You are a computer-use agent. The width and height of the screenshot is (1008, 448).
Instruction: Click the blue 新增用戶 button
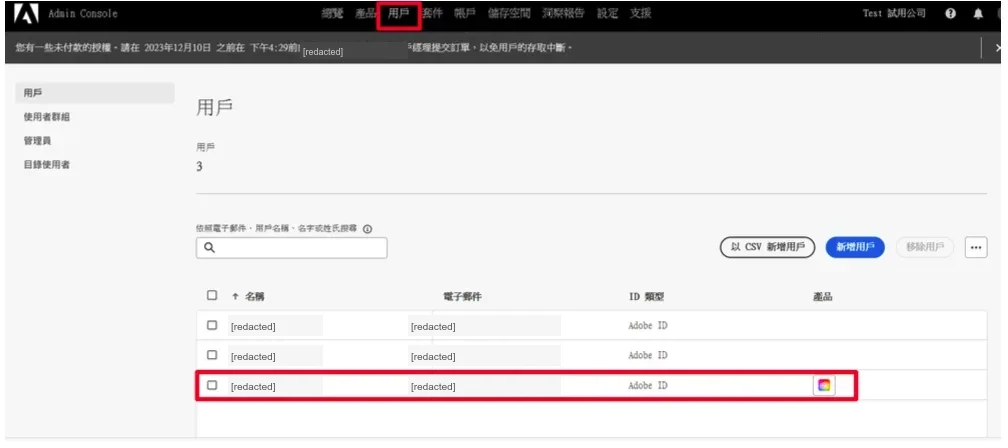click(x=855, y=247)
